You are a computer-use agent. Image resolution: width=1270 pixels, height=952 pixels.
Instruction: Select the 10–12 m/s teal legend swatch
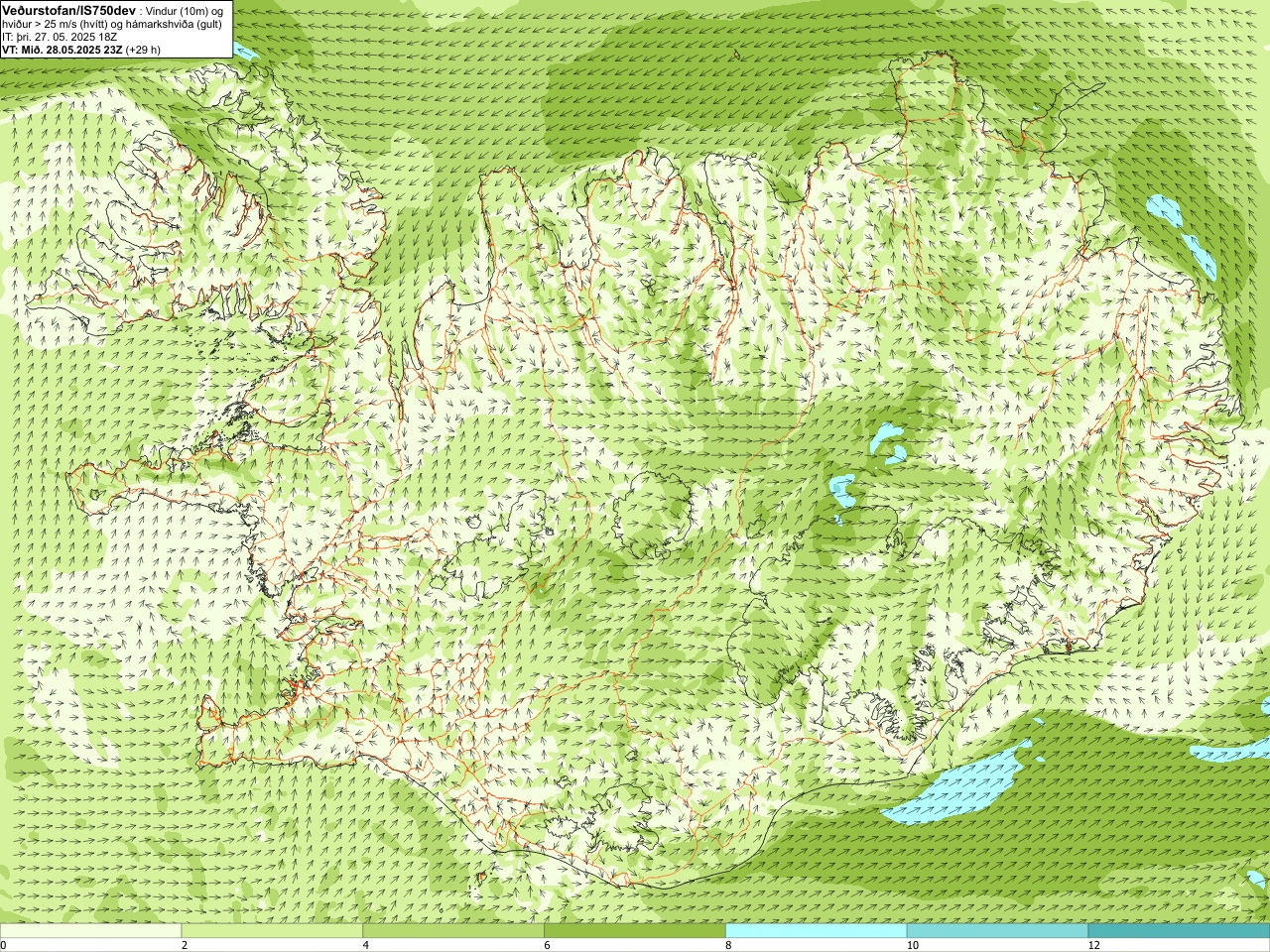click(998, 931)
